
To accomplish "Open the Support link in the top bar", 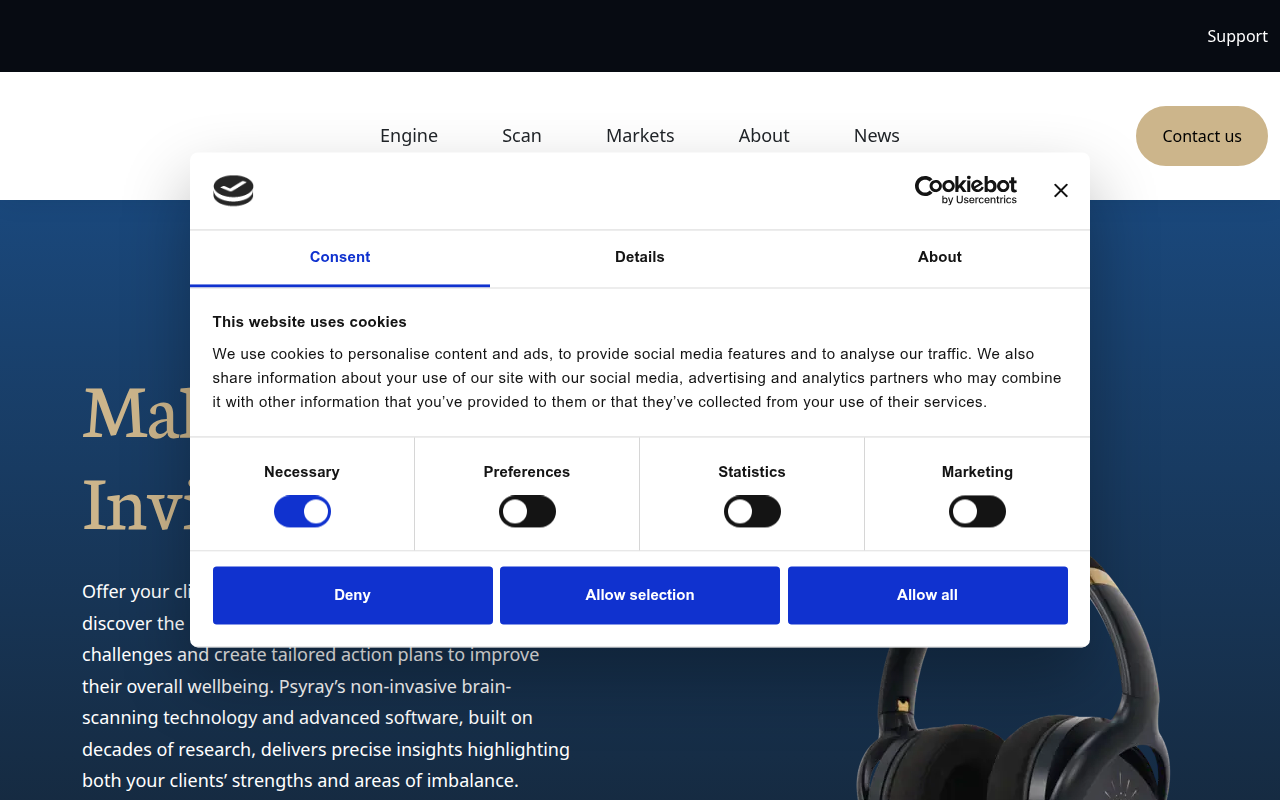I will click(x=1237, y=36).
